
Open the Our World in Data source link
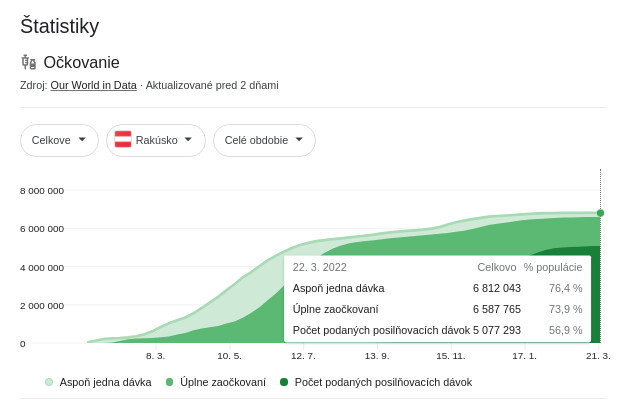(x=93, y=85)
